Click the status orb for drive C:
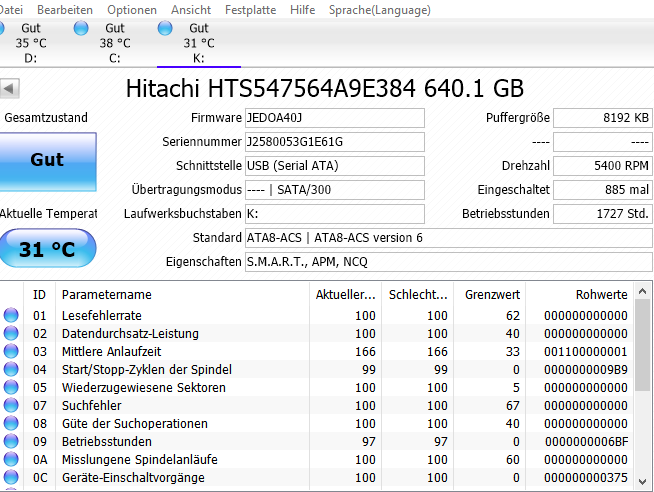This screenshot has width=654, height=492. tap(81, 28)
